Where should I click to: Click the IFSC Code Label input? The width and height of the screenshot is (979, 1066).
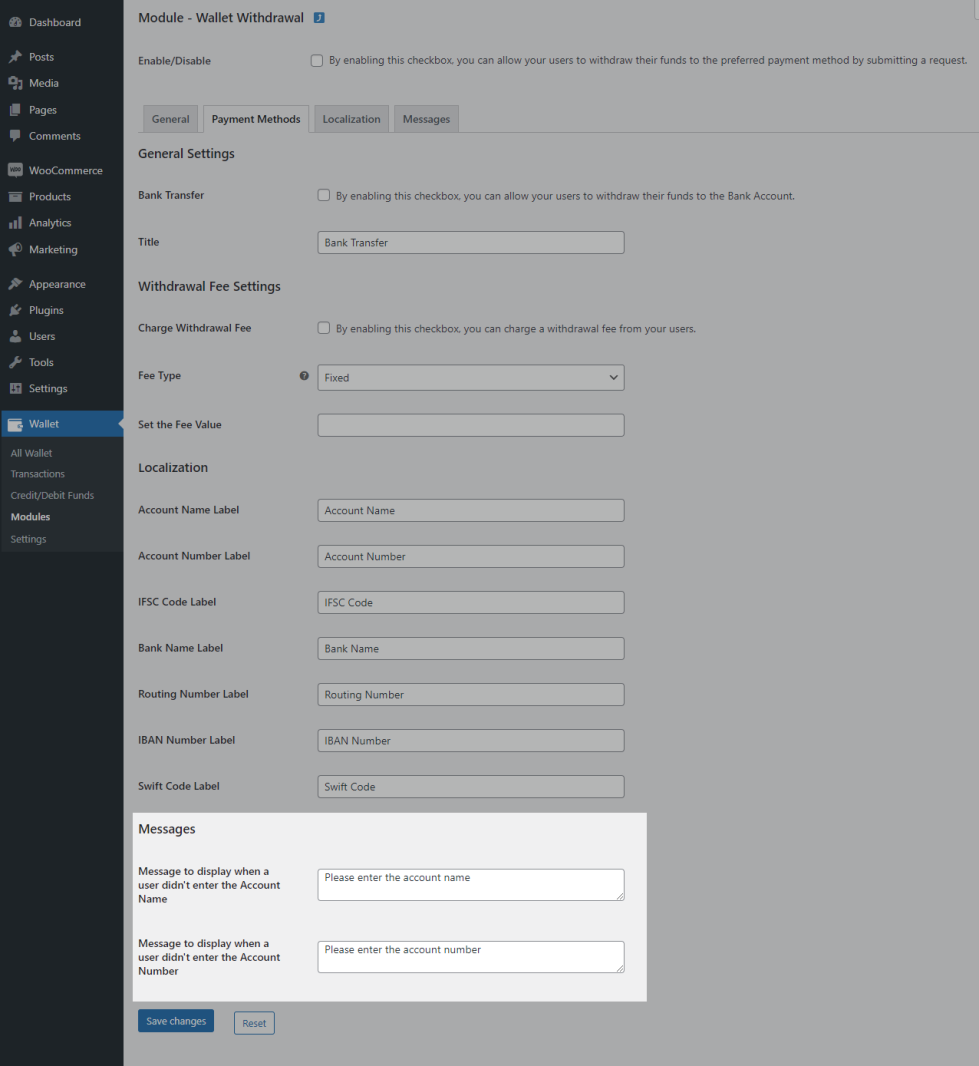point(470,603)
